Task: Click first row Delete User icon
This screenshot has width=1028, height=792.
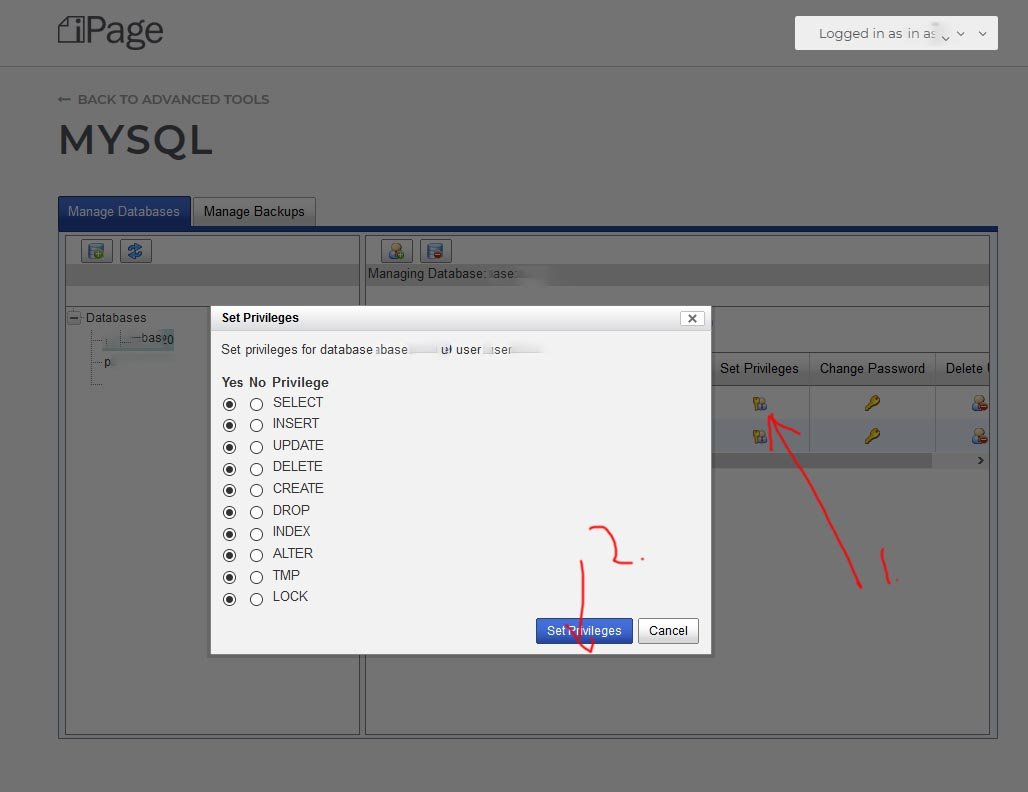Action: 979,403
